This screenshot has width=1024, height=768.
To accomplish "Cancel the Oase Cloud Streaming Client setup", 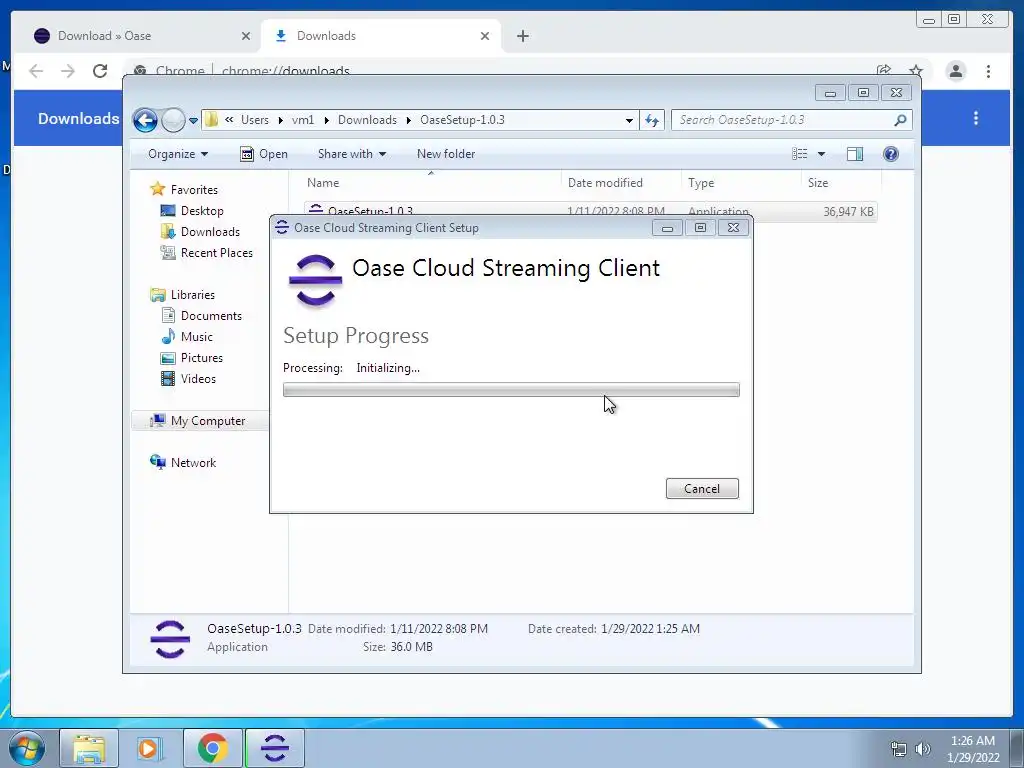I will tap(702, 488).
